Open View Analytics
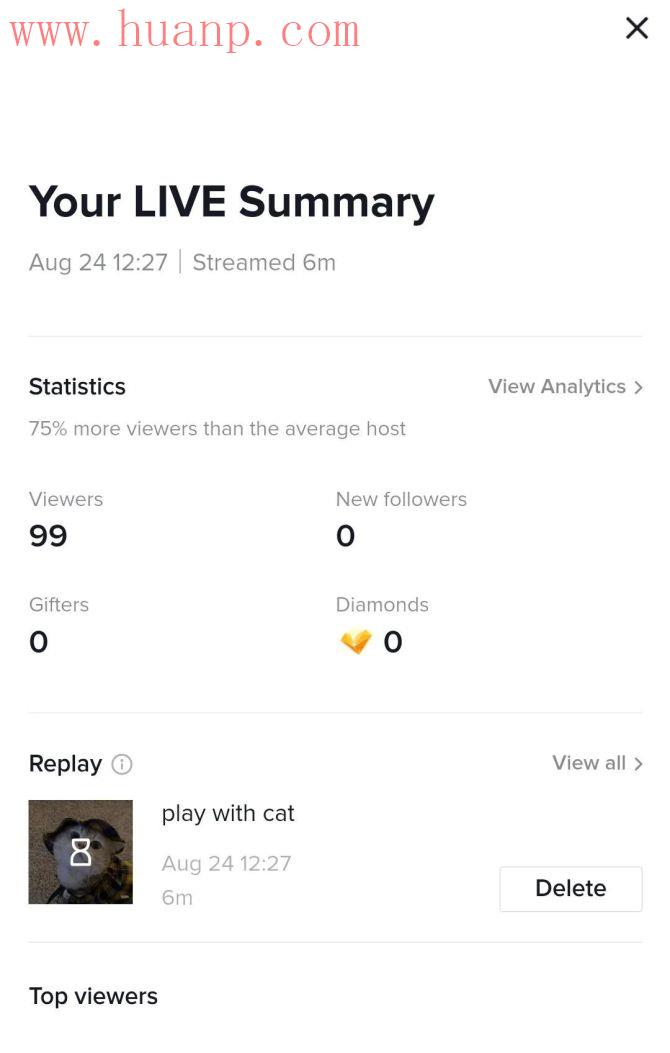Image resolution: width=670 pixels, height=1053 pixels. (x=557, y=387)
